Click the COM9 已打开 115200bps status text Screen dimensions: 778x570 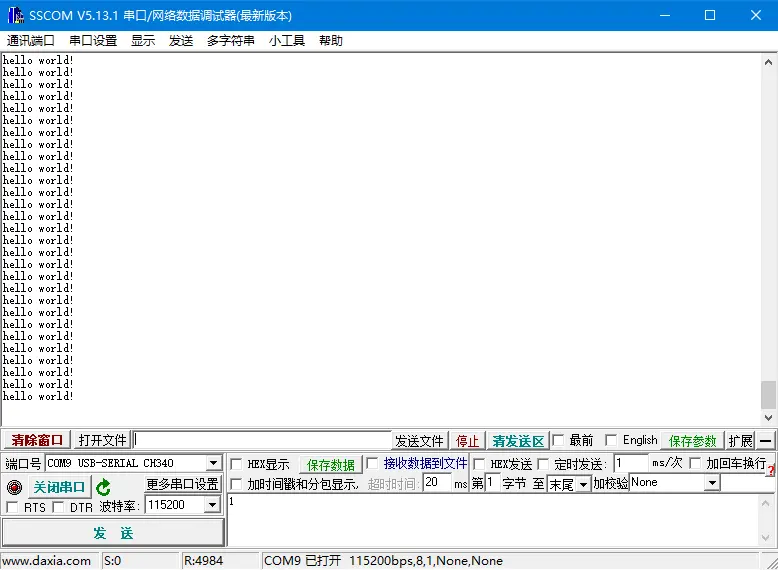pos(383,561)
